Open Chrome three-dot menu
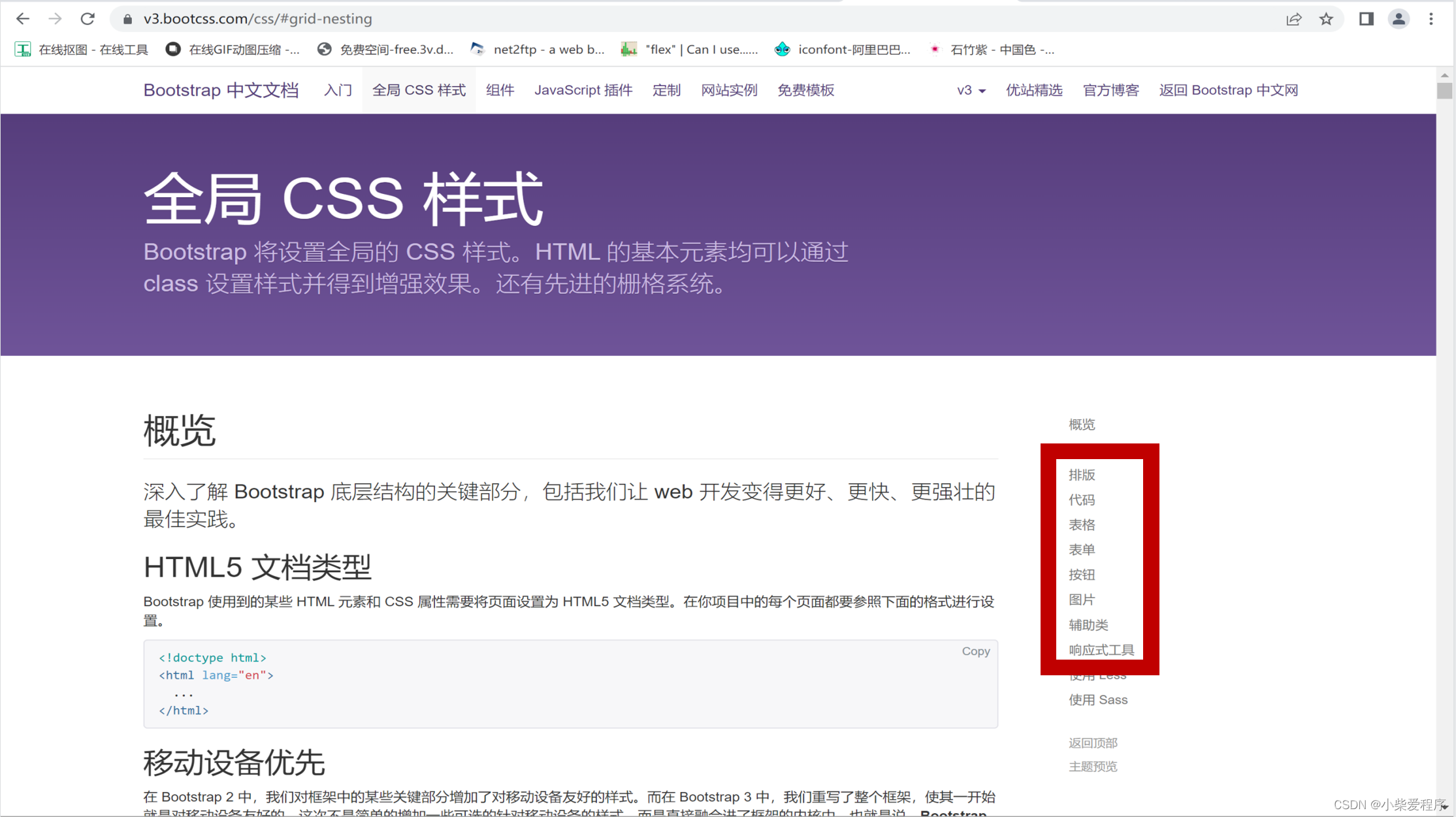Screen dimensions: 1456x817 coord(1431,19)
